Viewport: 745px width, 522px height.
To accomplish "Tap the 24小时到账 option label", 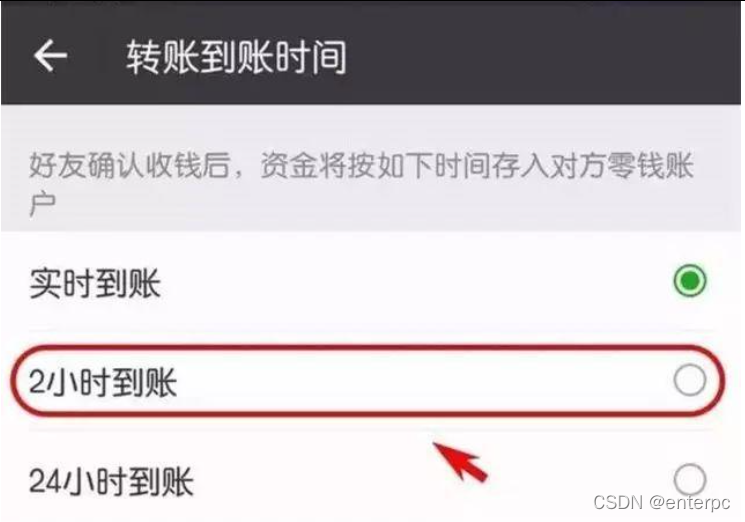I will [x=111, y=482].
